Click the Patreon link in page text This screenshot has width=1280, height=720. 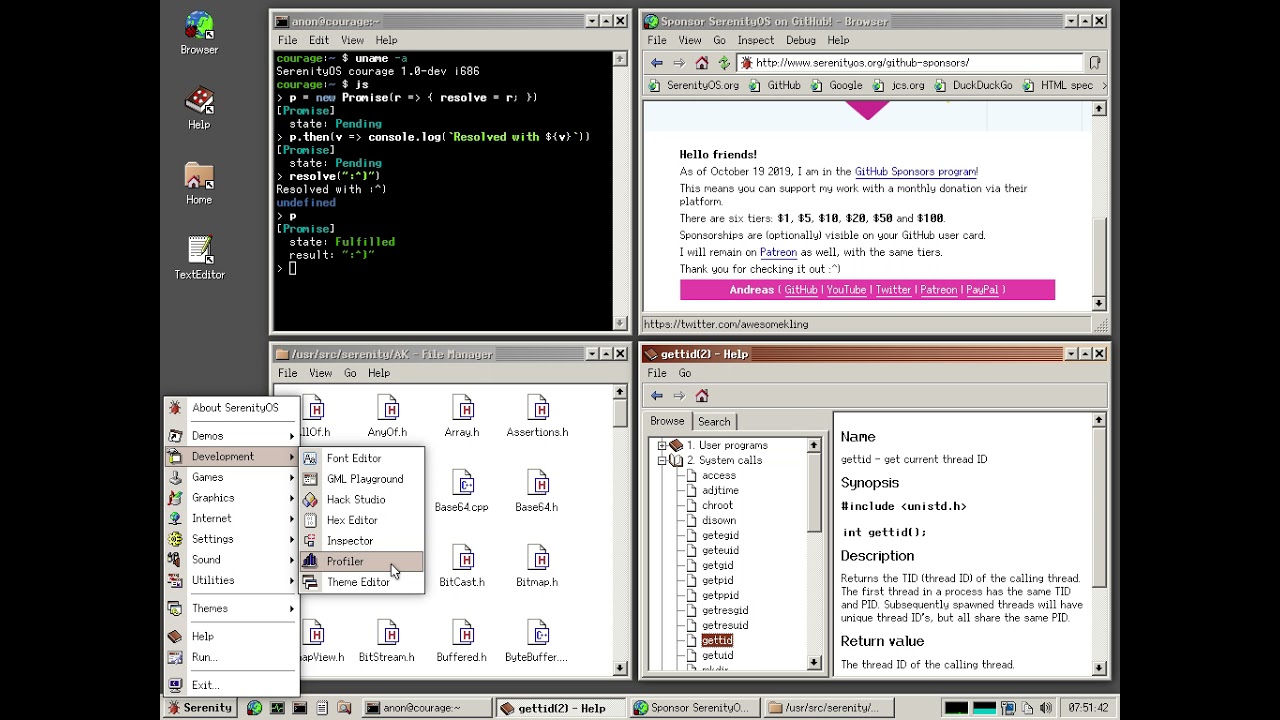[x=778, y=253]
